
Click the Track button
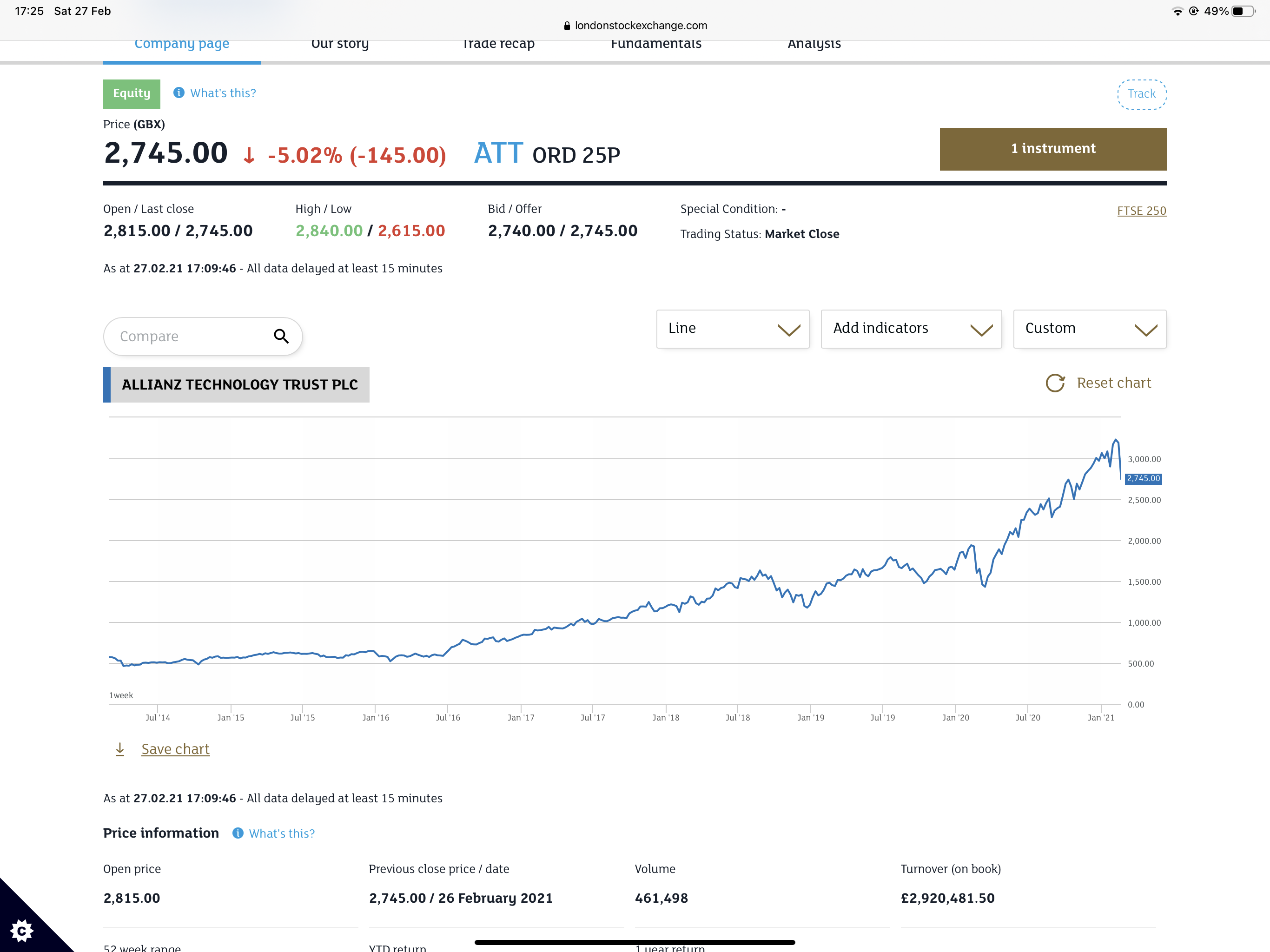tap(1141, 93)
